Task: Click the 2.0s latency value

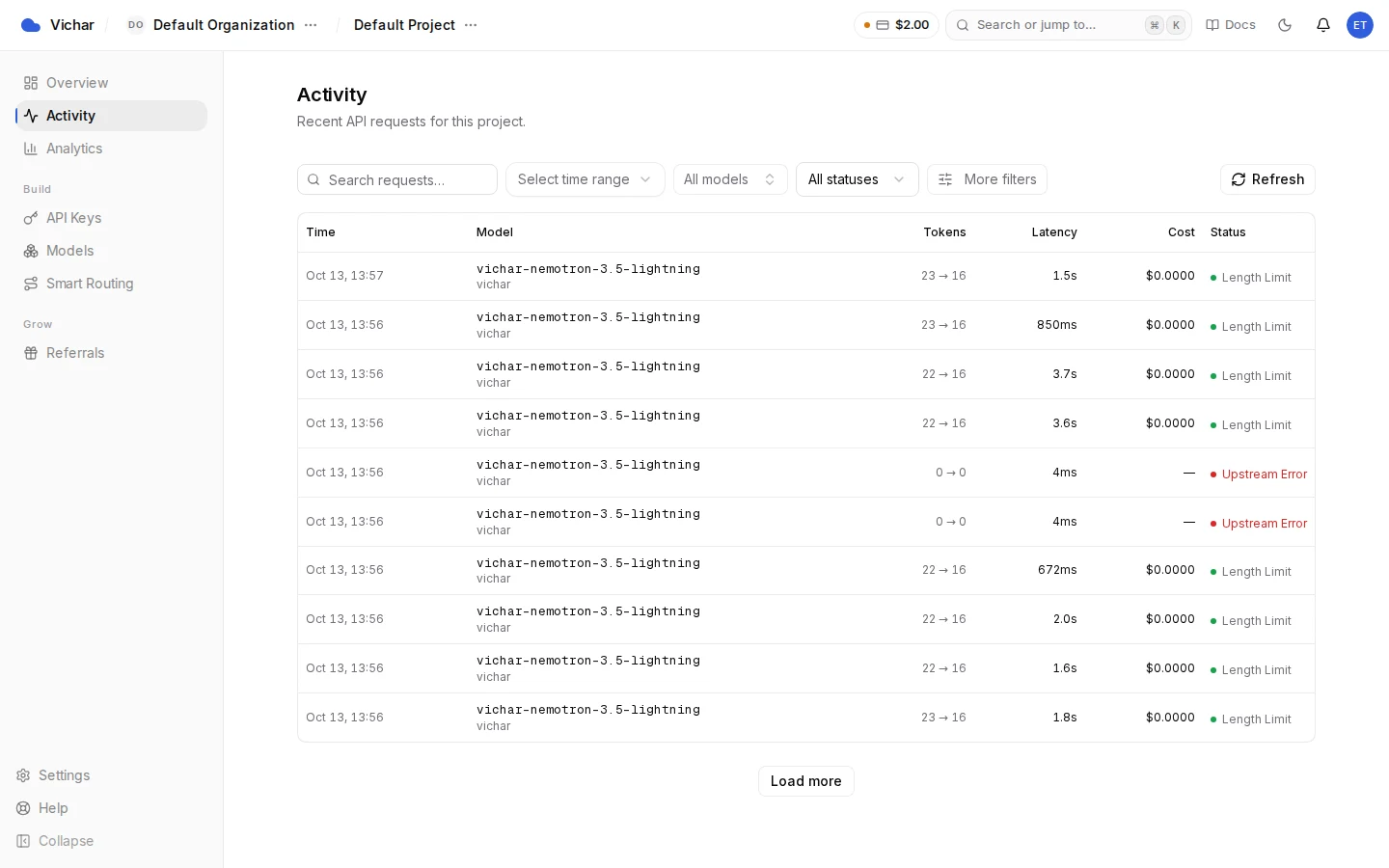Action: coord(1065,619)
